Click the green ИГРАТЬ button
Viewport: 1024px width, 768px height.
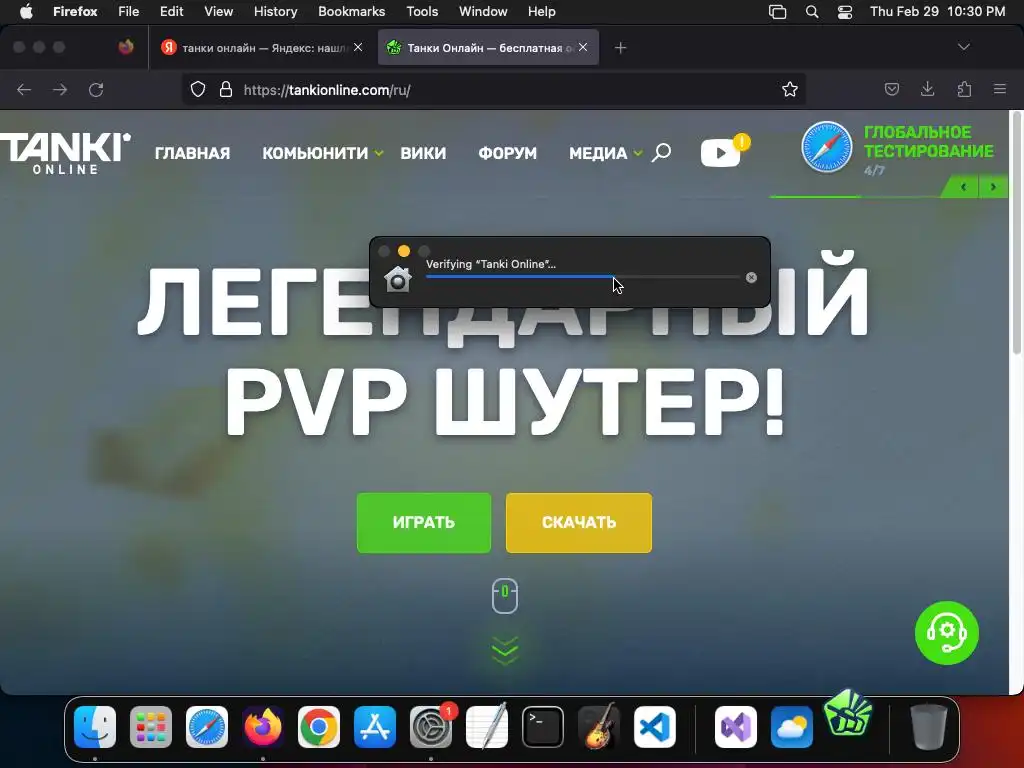(x=424, y=522)
